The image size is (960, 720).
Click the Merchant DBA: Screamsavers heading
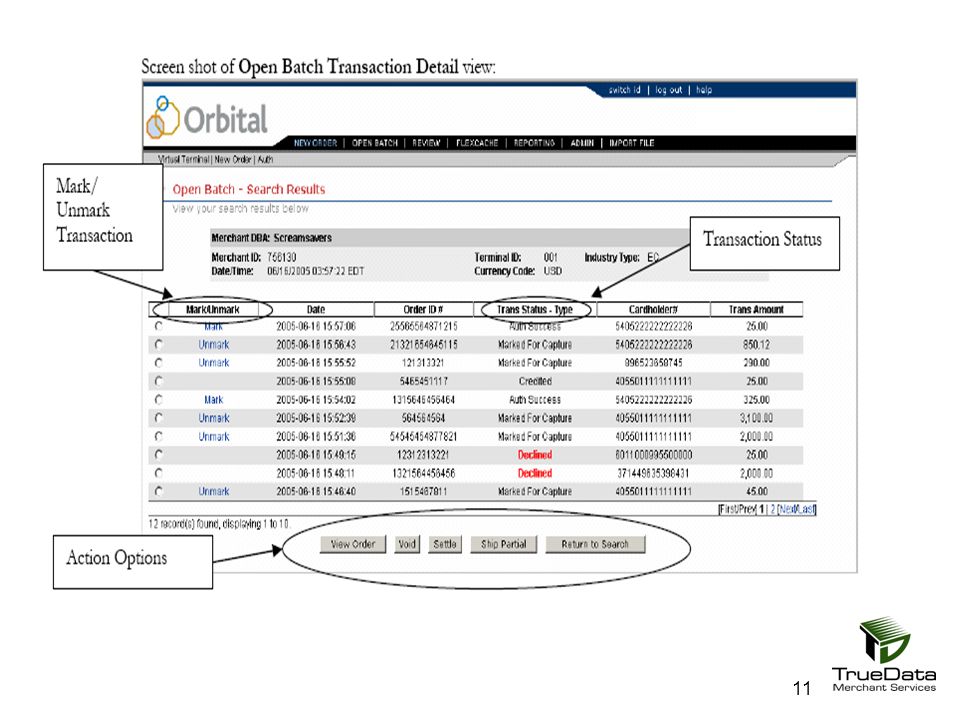[x=271, y=238]
